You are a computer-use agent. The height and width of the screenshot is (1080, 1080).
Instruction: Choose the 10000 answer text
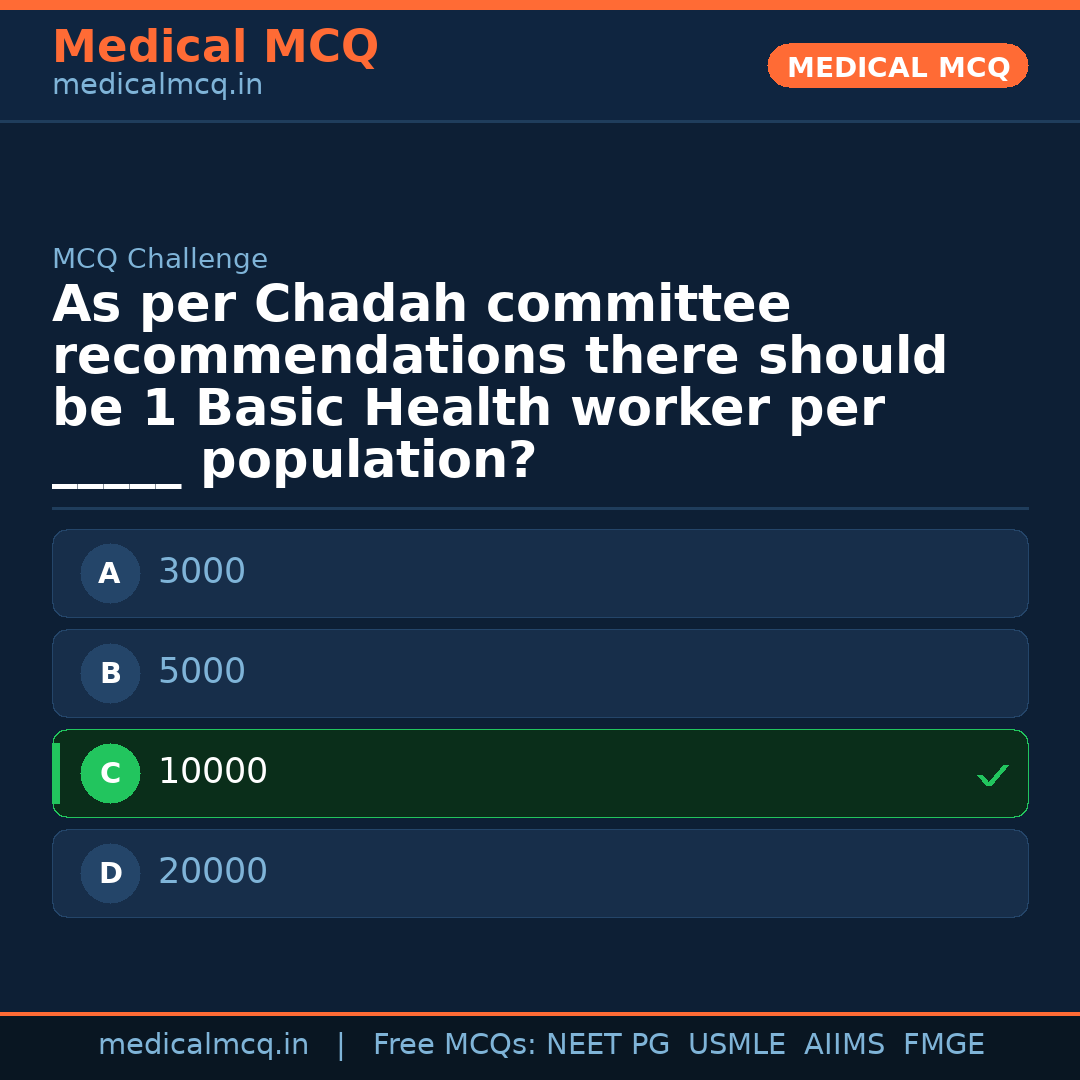(213, 772)
